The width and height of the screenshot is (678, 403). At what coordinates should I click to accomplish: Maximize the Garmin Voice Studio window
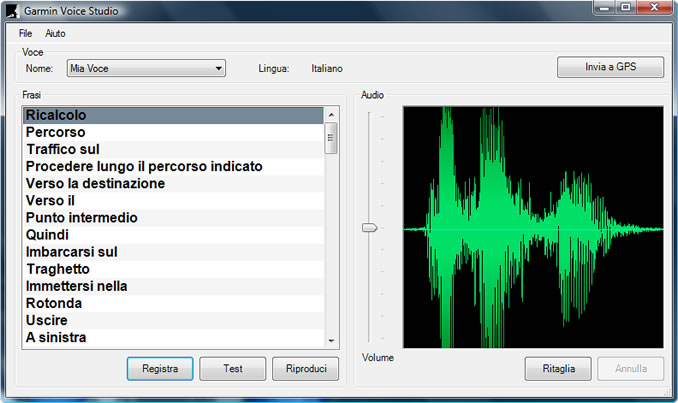point(625,7)
